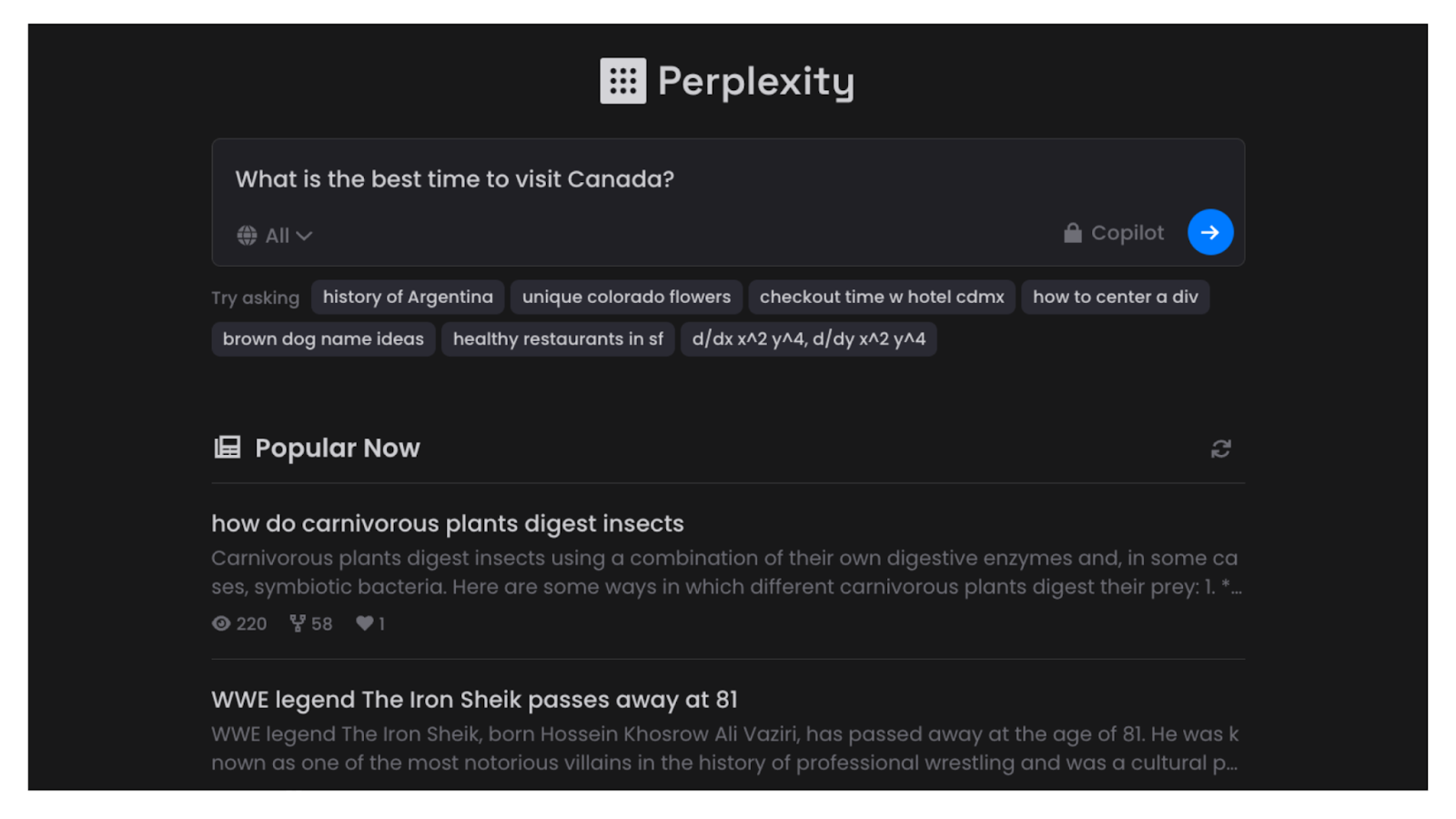Click the fork count icon
Image resolution: width=1456 pixels, height=819 pixels.
(x=298, y=623)
